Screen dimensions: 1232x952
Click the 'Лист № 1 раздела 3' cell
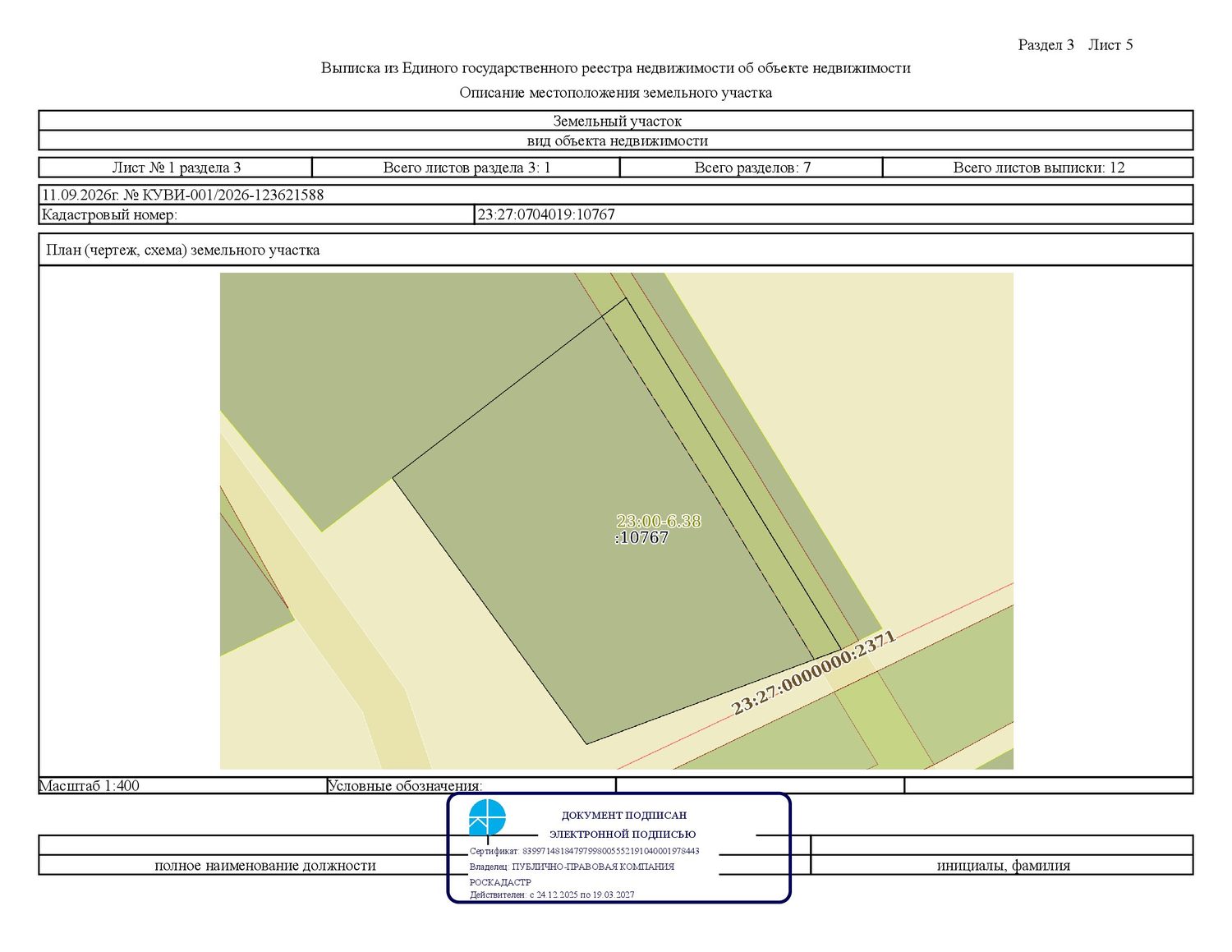click(x=176, y=168)
